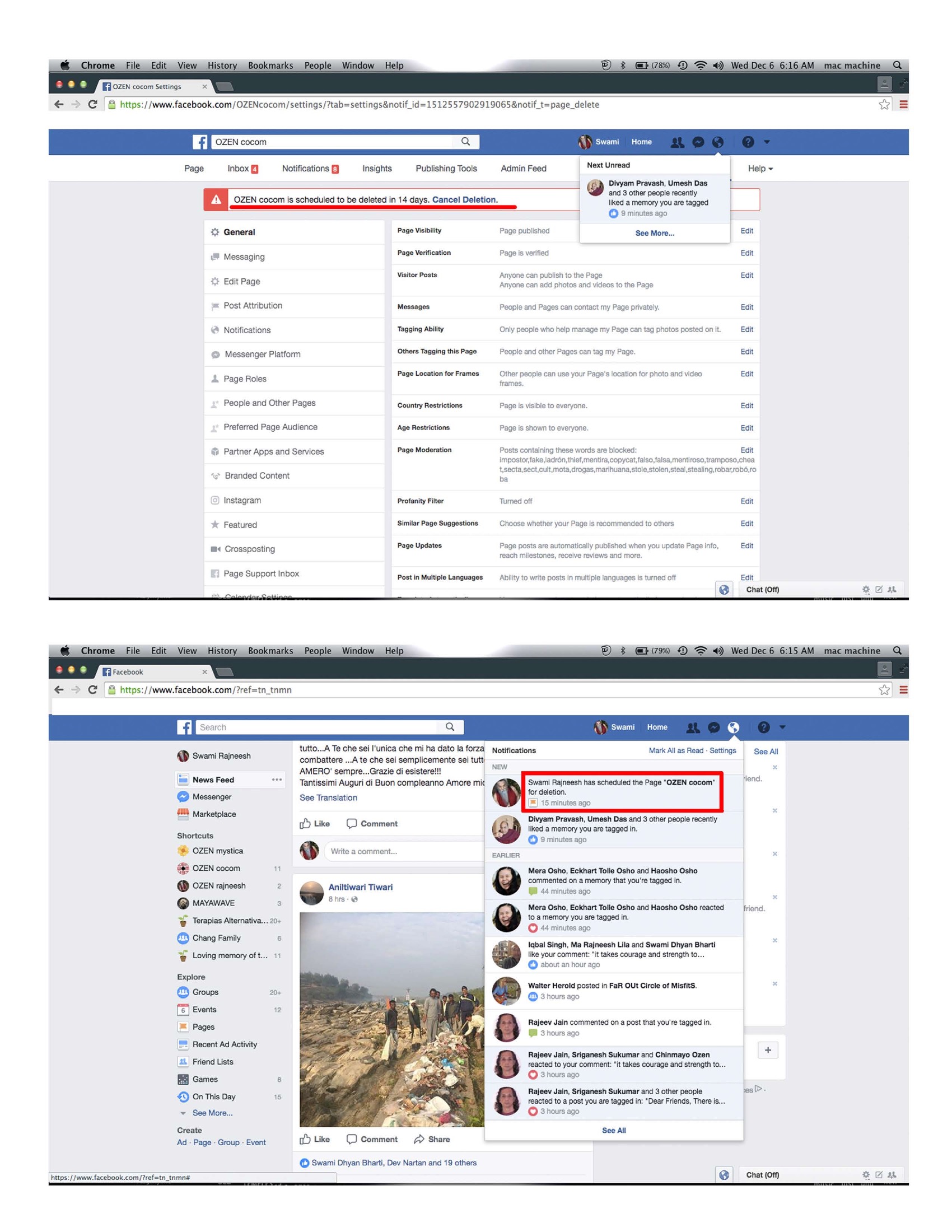Open Aniltiwari Tiwari profile link
Viewport: 952px width, 1232px height.
[361, 888]
